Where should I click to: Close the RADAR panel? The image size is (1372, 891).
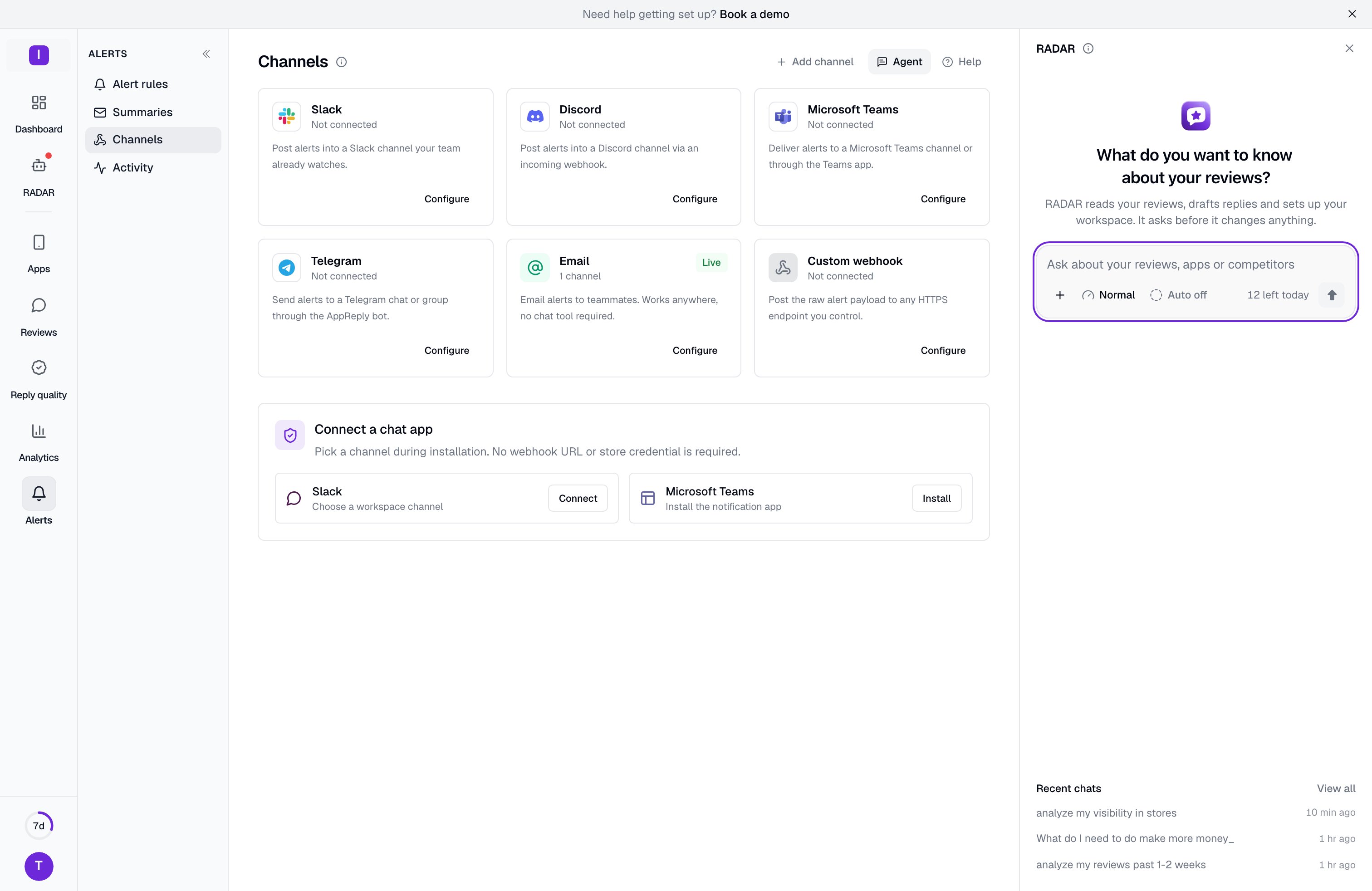1349,49
